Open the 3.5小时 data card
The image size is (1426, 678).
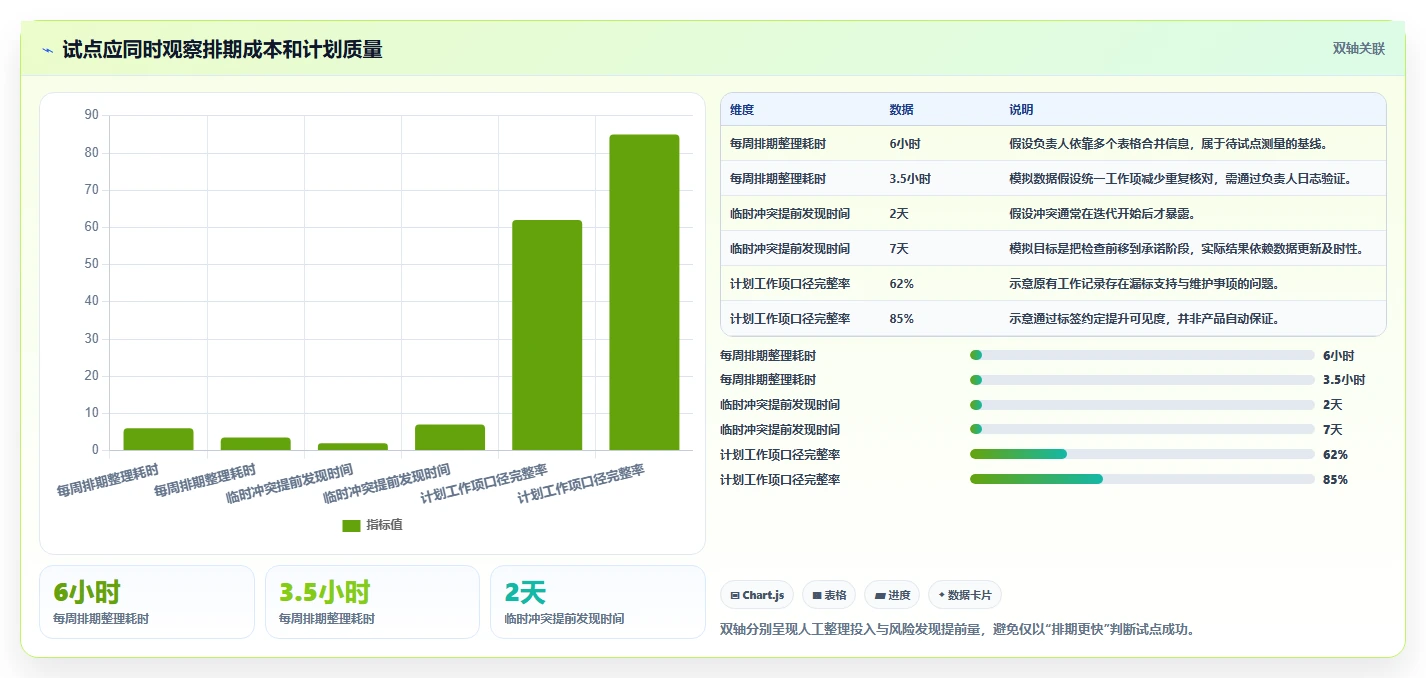tap(372, 602)
